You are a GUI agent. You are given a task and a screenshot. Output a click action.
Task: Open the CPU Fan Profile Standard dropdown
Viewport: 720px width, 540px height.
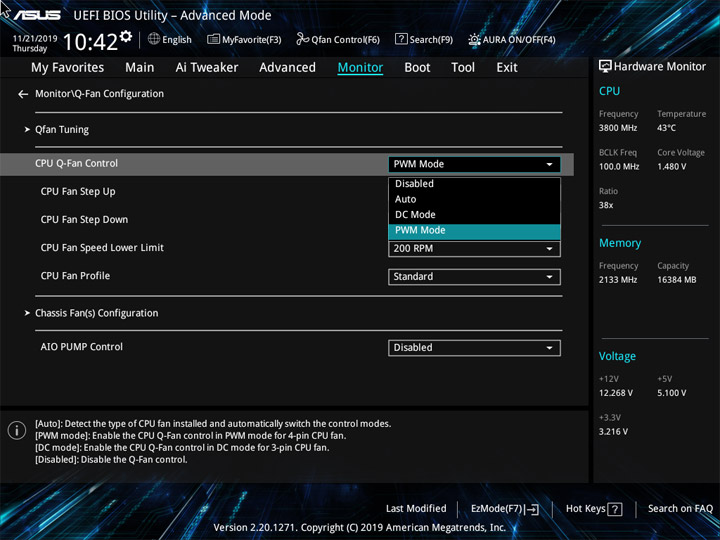[x=474, y=277]
